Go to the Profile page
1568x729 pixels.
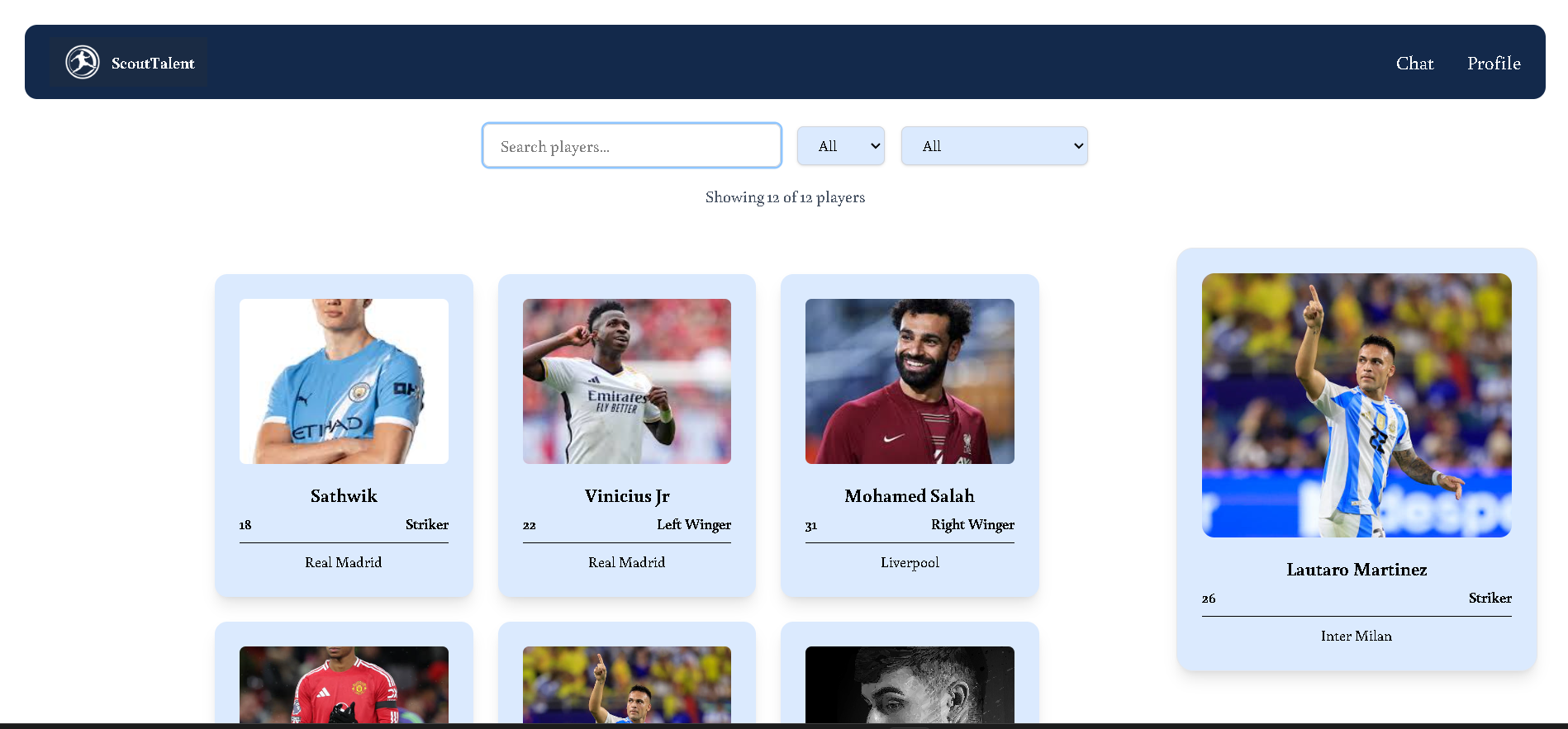click(x=1494, y=64)
